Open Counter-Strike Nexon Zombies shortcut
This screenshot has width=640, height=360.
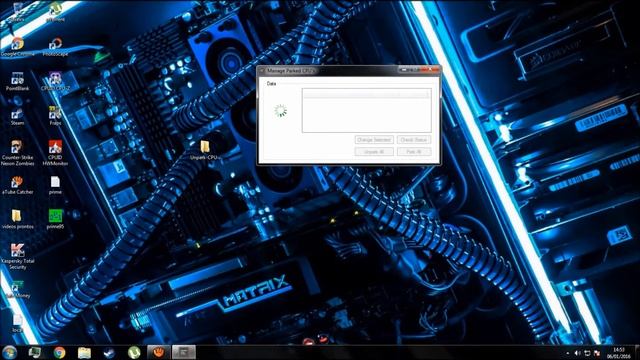(17, 153)
